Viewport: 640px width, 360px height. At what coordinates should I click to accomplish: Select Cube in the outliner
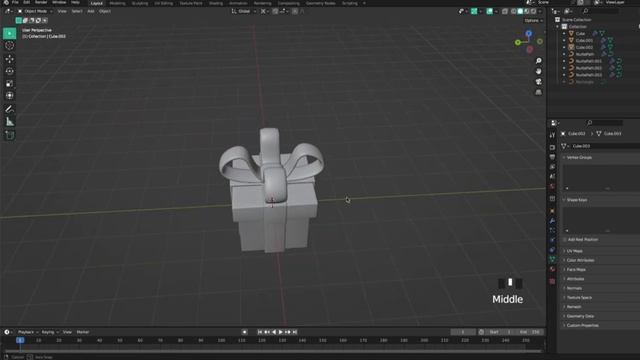pyautogui.click(x=580, y=33)
